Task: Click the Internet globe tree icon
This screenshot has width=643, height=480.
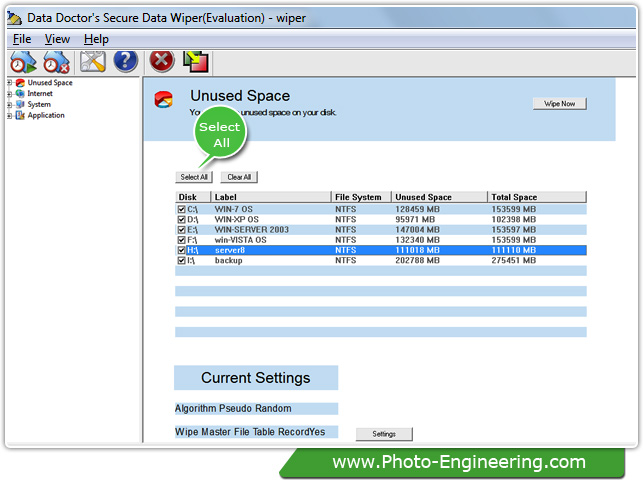Action: pos(20,93)
